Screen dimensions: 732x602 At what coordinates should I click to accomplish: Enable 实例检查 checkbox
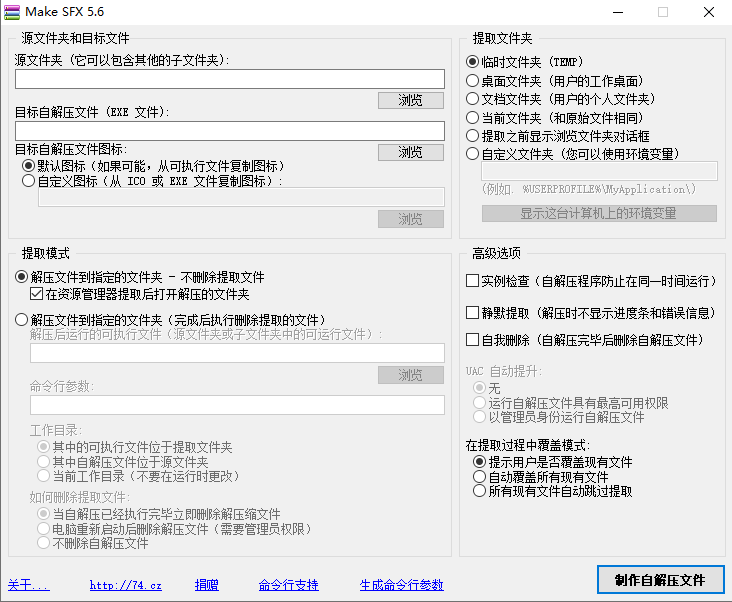tap(473, 281)
